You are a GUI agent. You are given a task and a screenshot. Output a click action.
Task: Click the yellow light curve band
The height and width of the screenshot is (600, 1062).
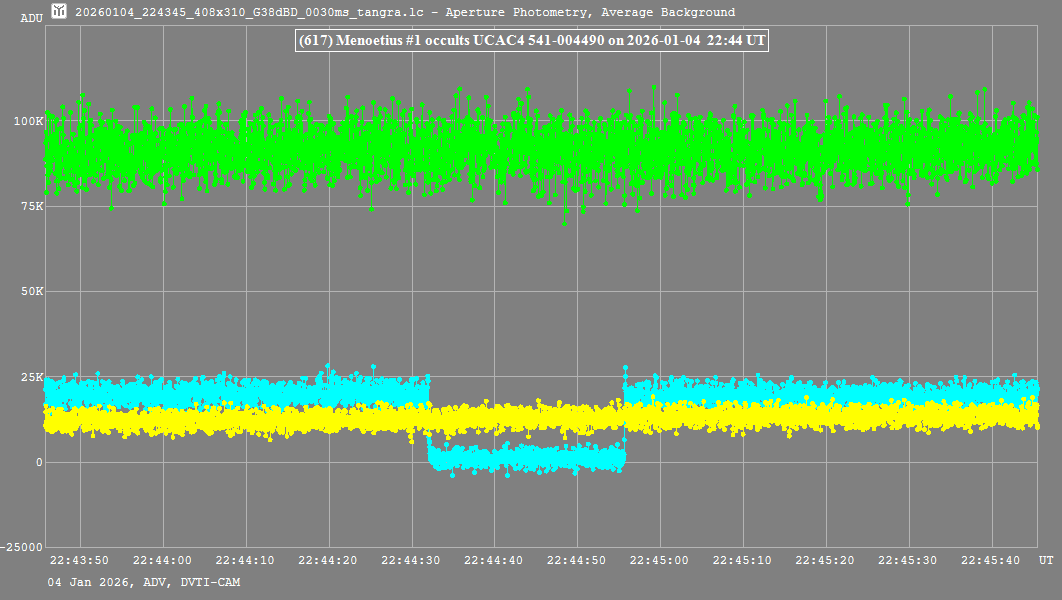pyautogui.click(x=300, y=420)
